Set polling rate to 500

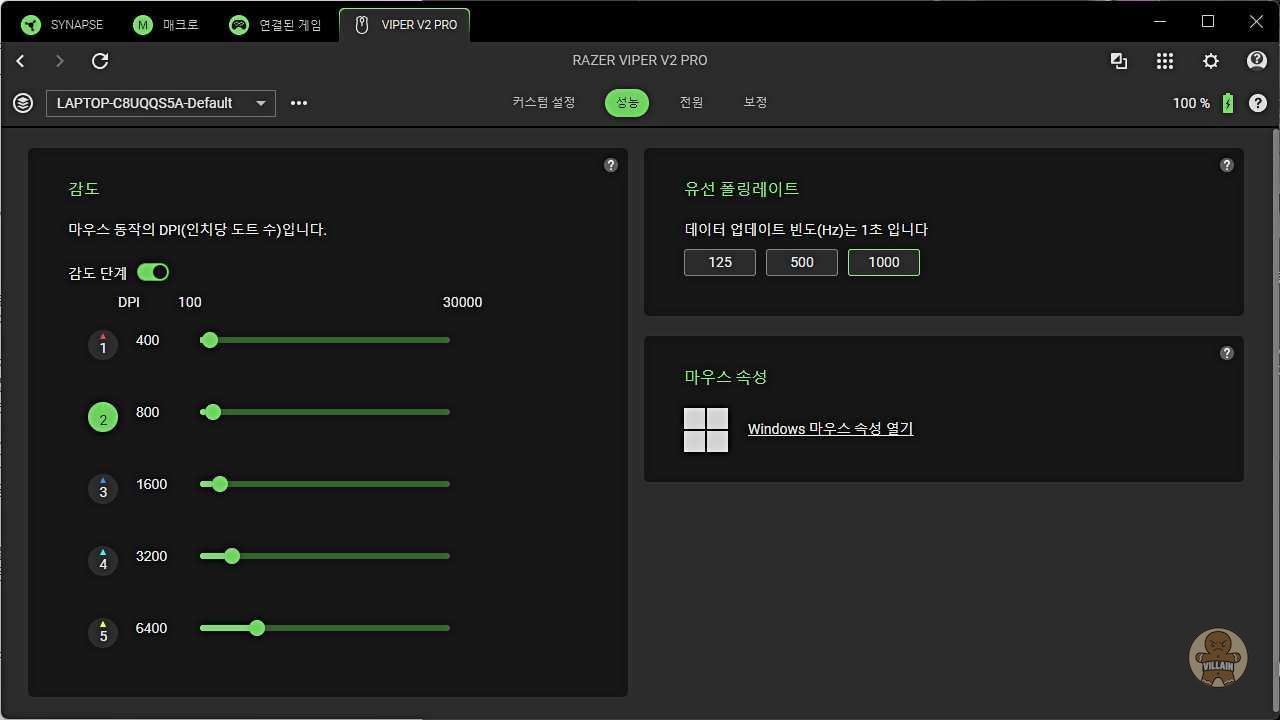pos(802,262)
